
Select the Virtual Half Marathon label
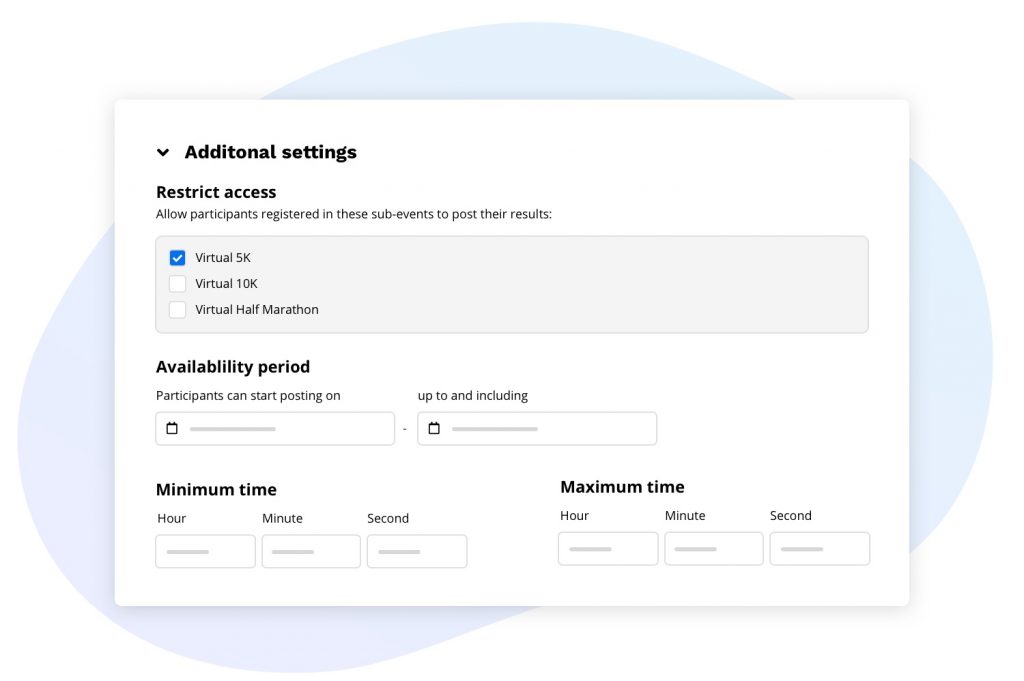click(257, 310)
